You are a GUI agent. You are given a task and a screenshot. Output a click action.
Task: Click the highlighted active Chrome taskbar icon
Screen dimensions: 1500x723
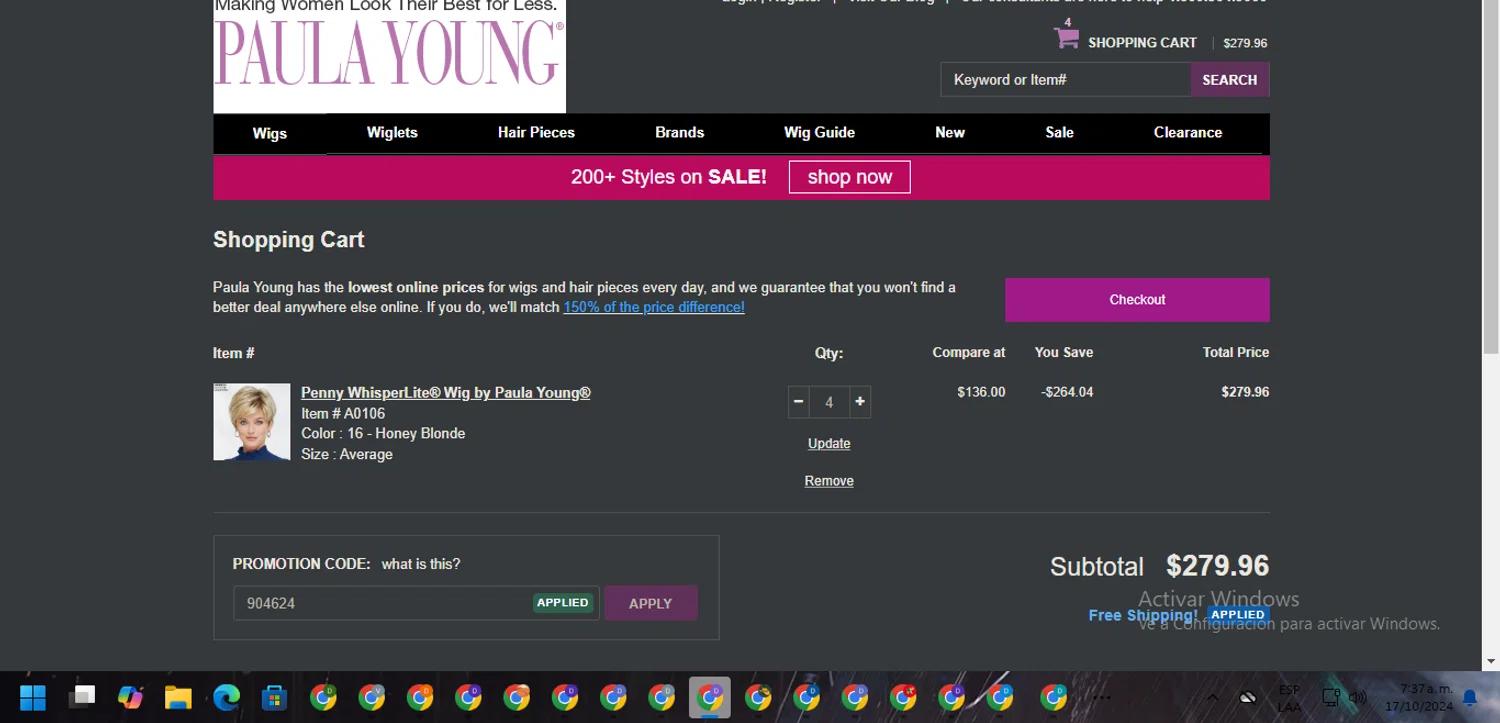[x=710, y=697]
